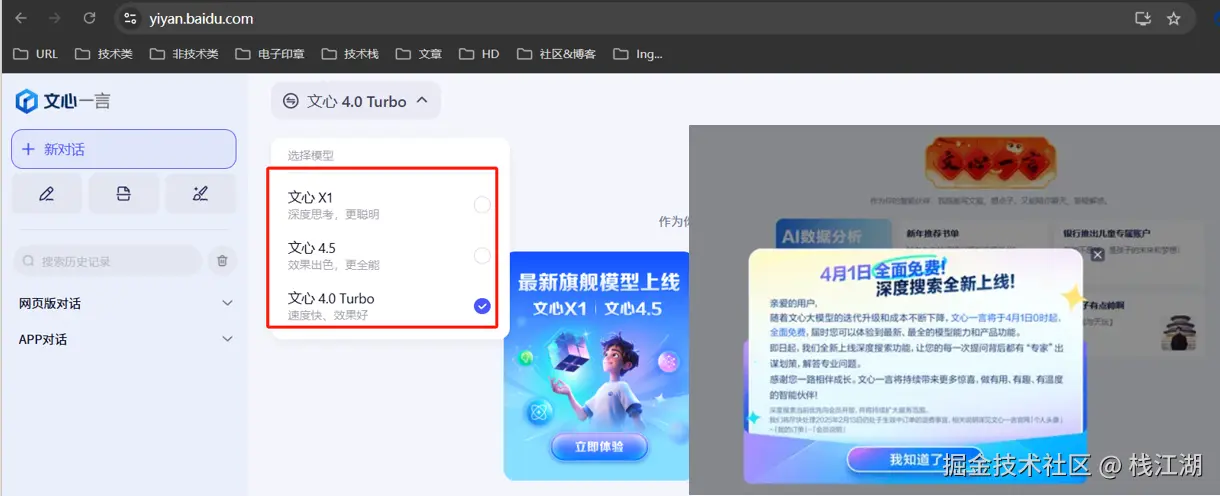
Task: Reload the page with the refresh icon
Action: [89, 18]
